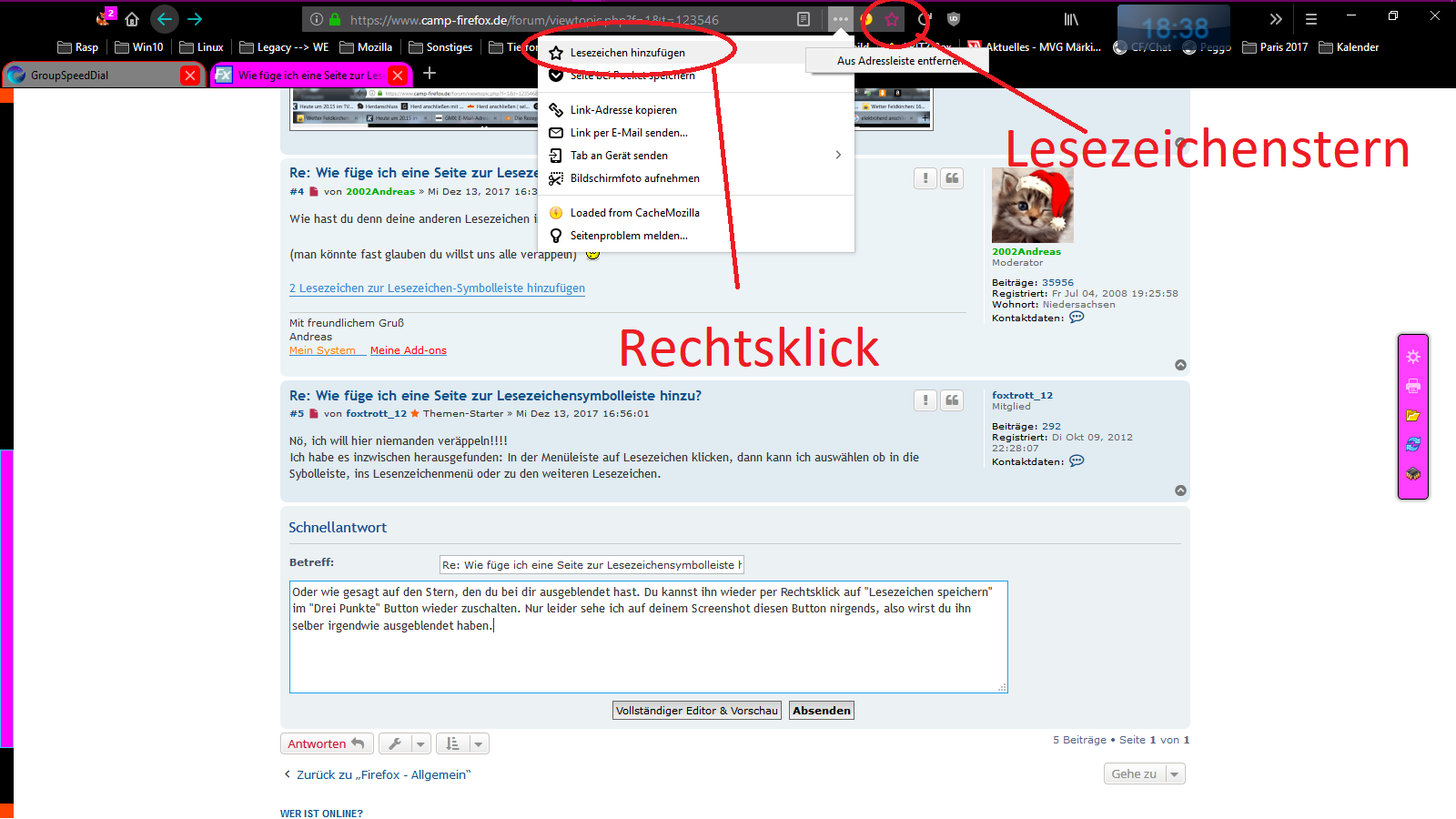Viewport: 1456px width, 819px height.
Task: Focus the Betreff subject field
Action: (x=591, y=565)
